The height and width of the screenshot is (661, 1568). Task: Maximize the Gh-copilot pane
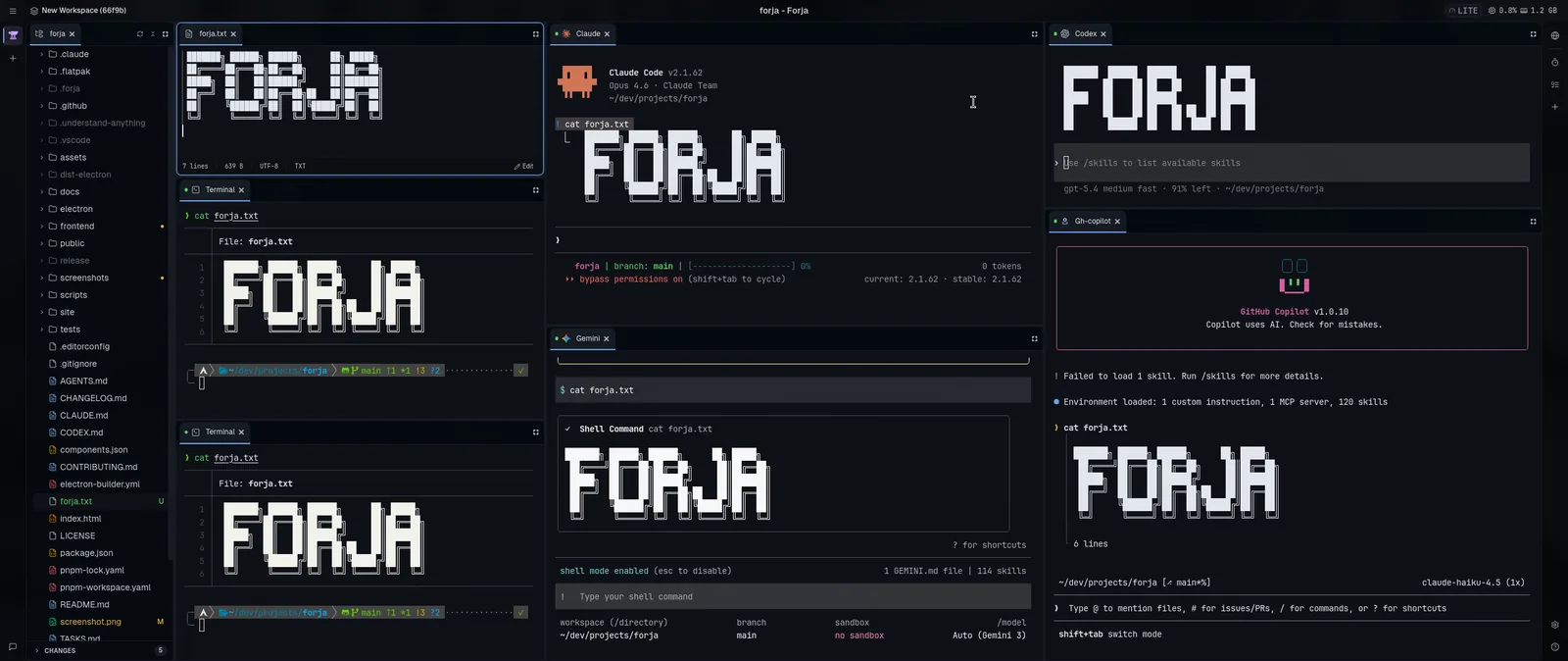[1534, 221]
